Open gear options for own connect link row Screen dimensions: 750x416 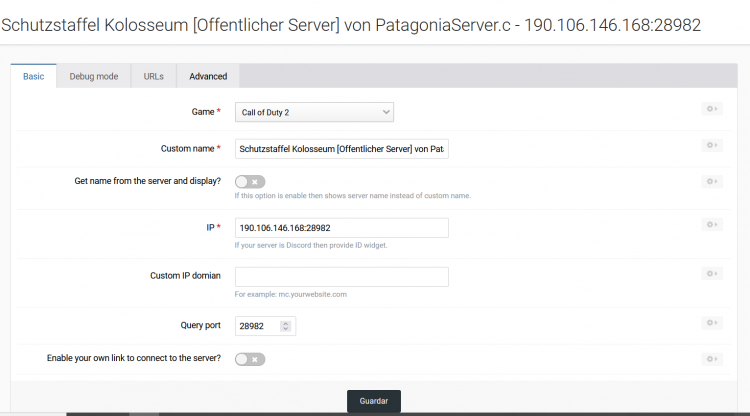(x=711, y=358)
